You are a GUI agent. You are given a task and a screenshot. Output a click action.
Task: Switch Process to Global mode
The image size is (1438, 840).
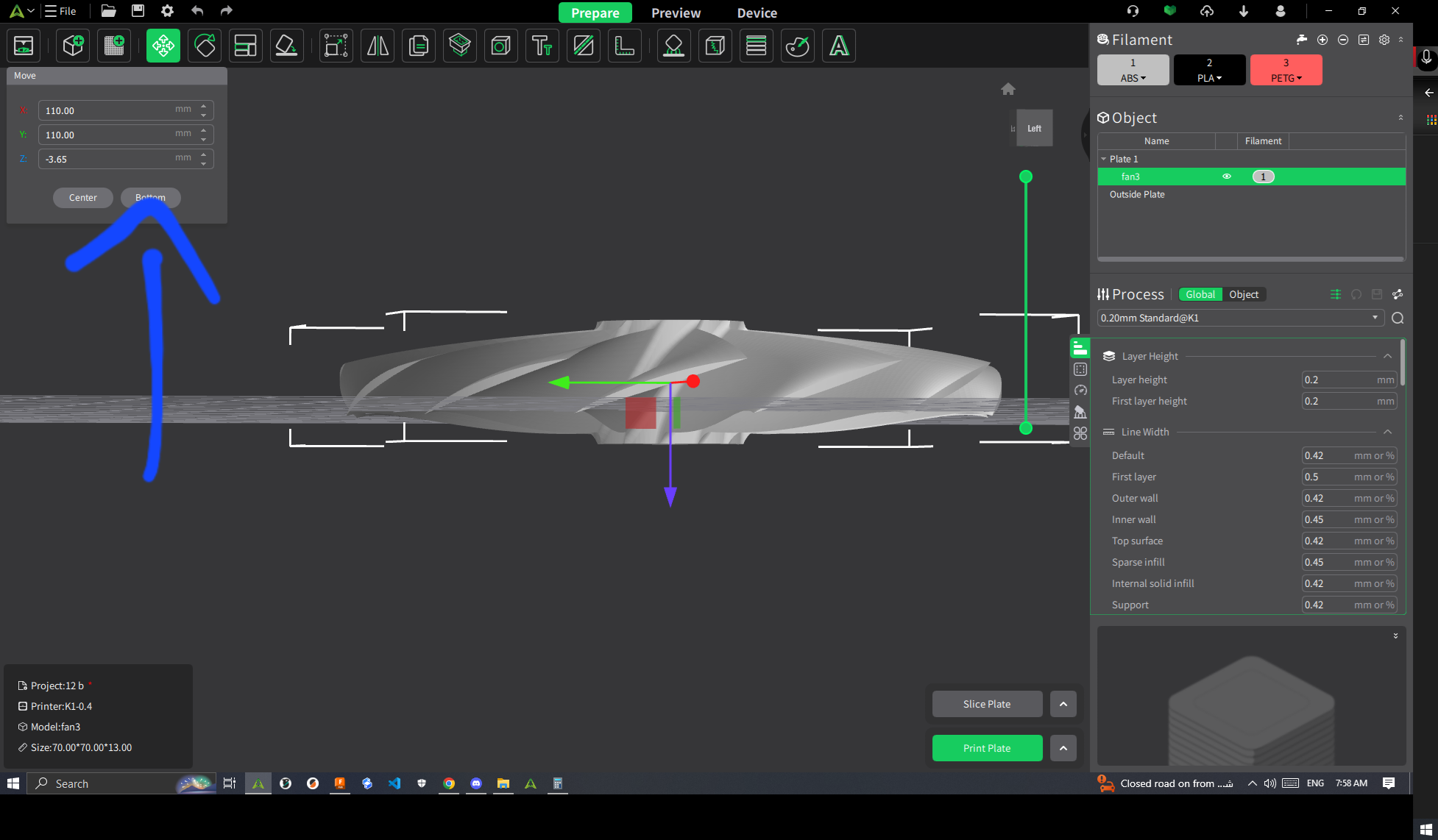1200,294
